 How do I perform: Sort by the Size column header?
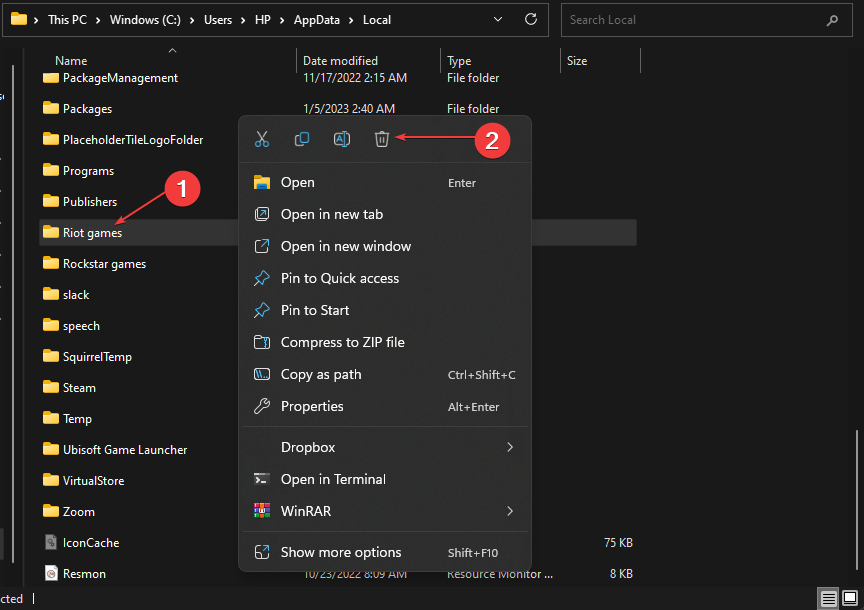[x=577, y=61]
